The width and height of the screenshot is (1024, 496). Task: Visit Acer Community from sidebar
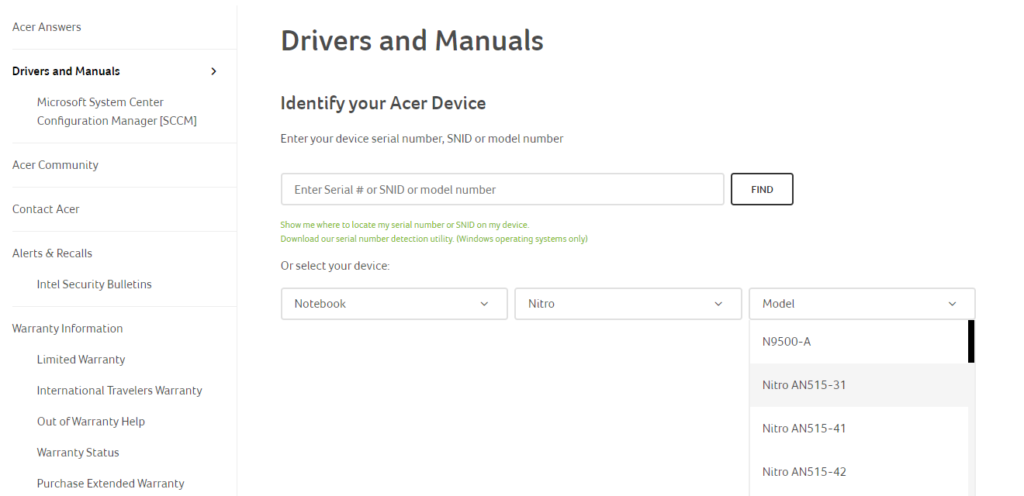(55, 165)
